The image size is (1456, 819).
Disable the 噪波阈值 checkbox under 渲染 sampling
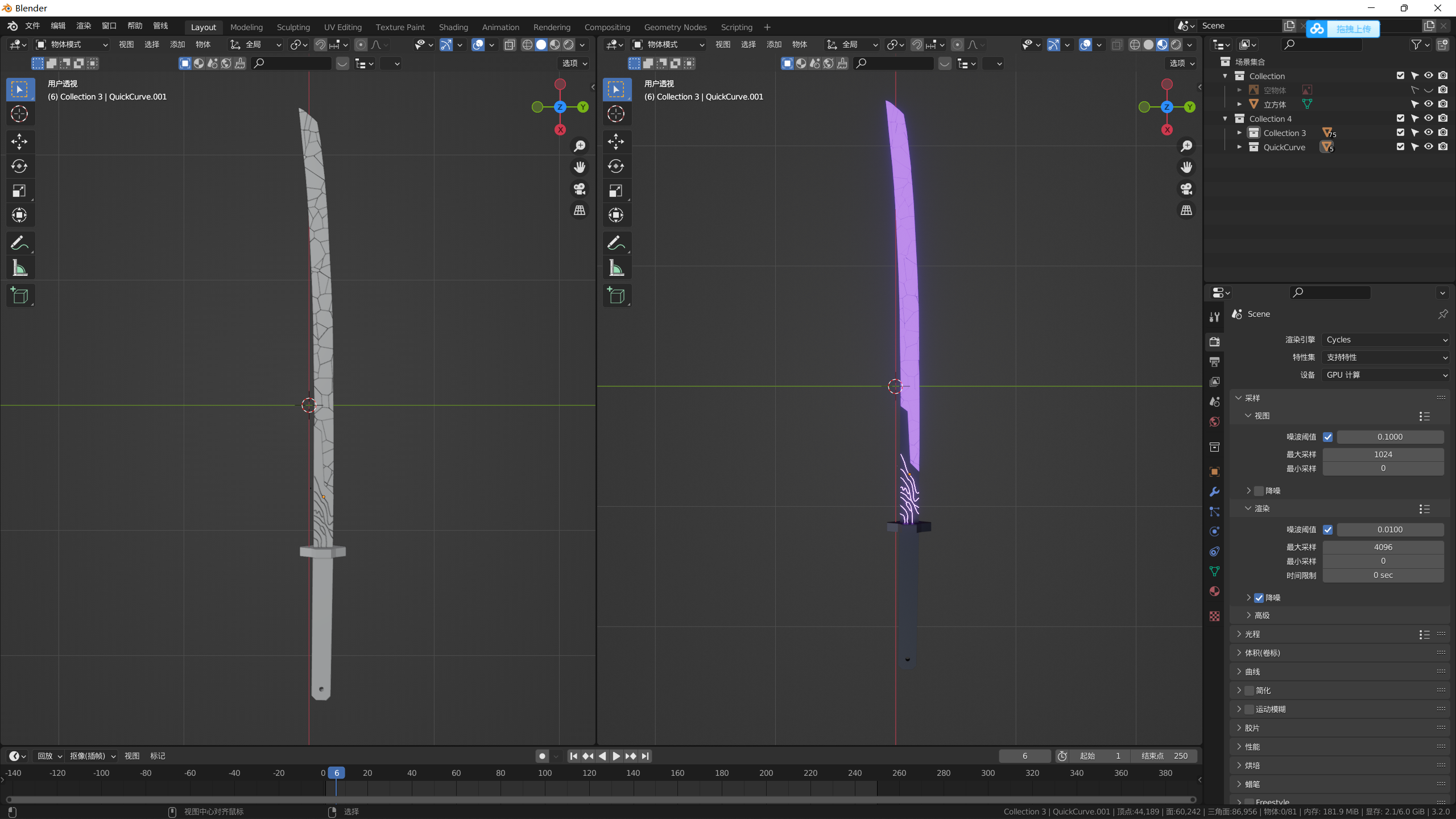(1329, 530)
